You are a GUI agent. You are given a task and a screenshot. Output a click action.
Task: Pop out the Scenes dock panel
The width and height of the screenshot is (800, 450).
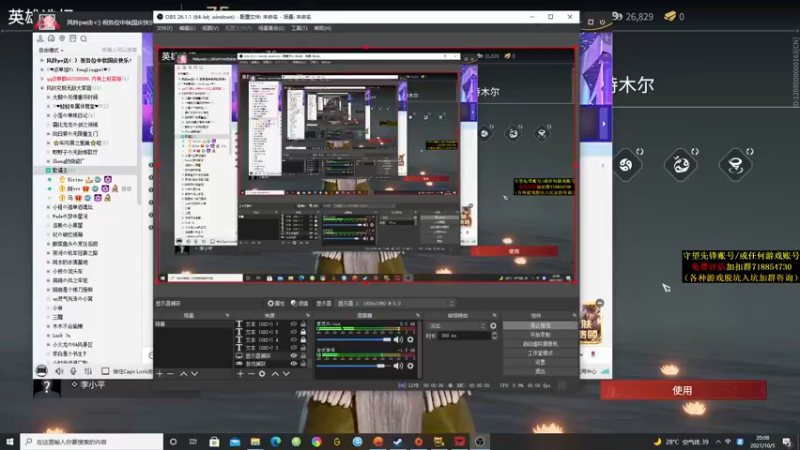[x=227, y=315]
